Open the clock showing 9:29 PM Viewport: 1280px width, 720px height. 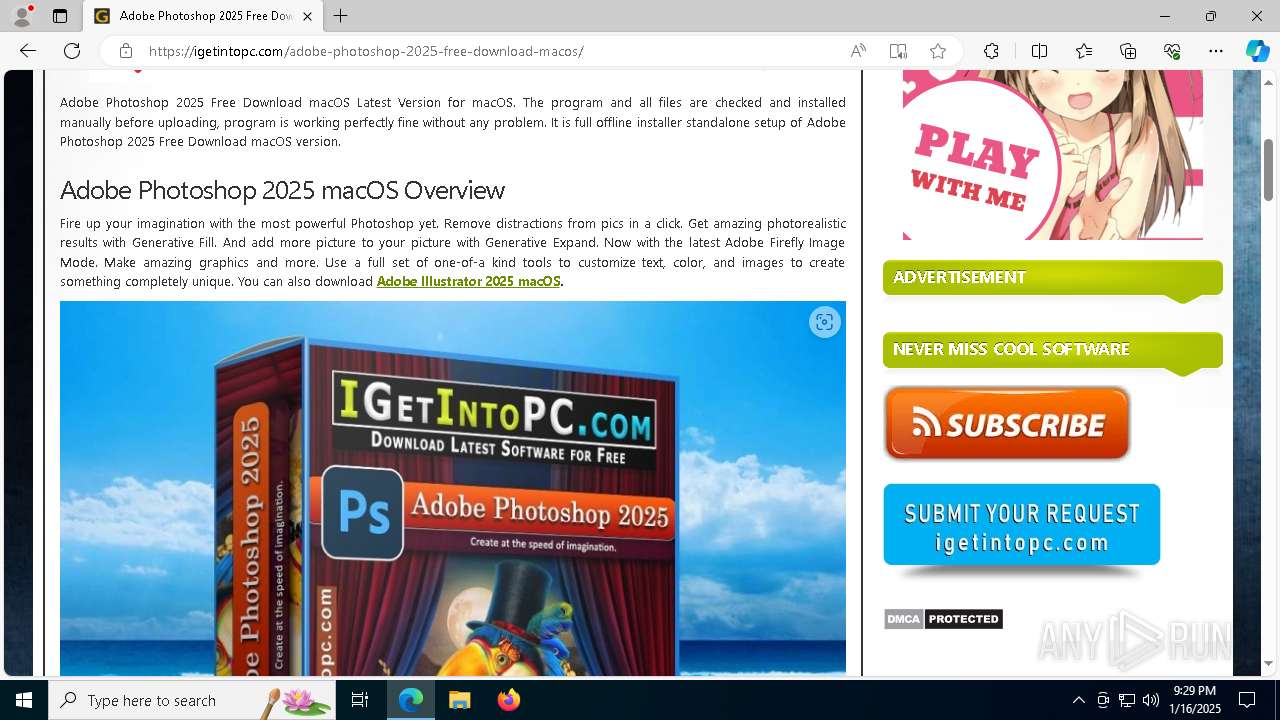click(x=1194, y=700)
